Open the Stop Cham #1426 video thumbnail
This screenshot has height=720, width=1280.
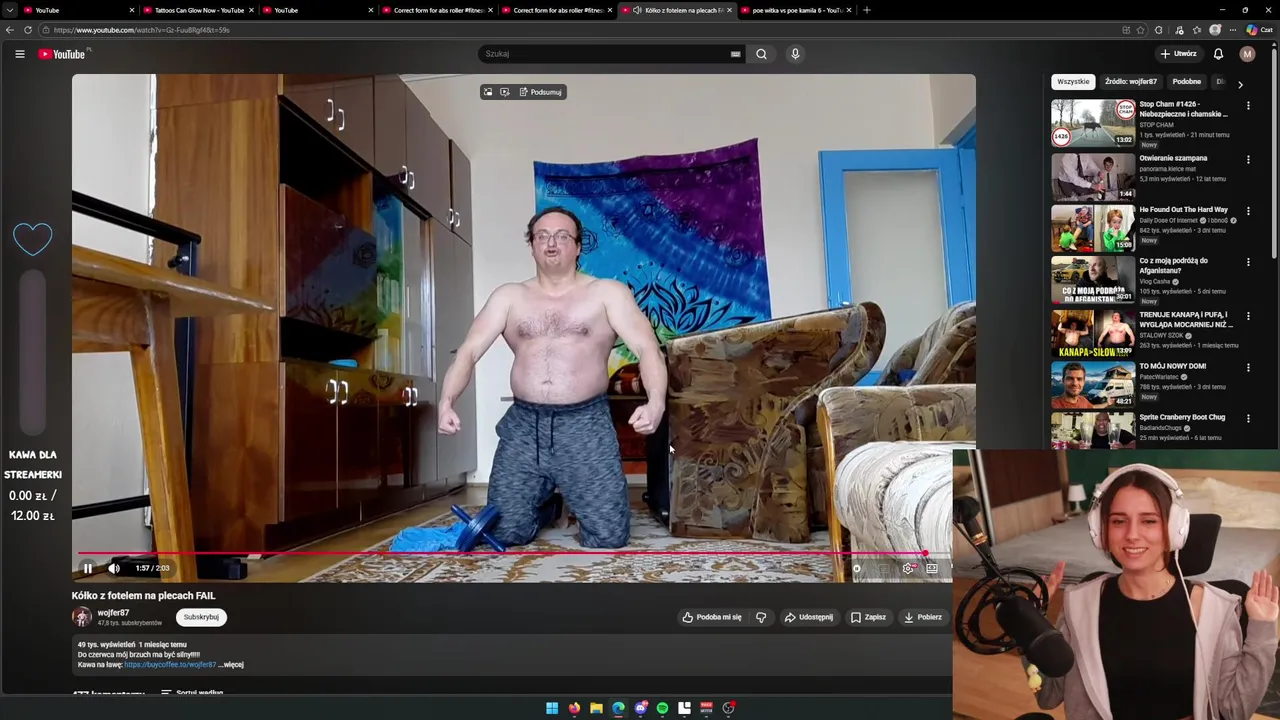click(1093, 123)
